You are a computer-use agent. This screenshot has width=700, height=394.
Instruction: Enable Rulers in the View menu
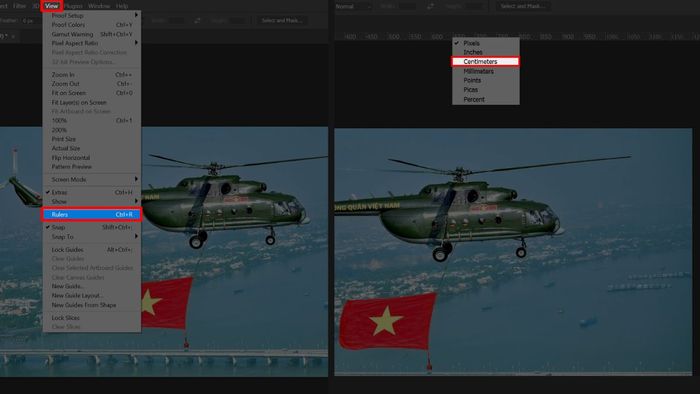(x=92, y=215)
